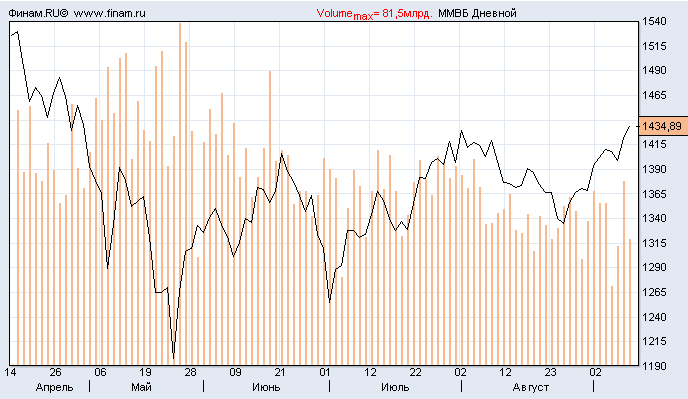The height and width of the screenshot is (399, 688).
Task: Select the Август month label
Action: point(530,388)
